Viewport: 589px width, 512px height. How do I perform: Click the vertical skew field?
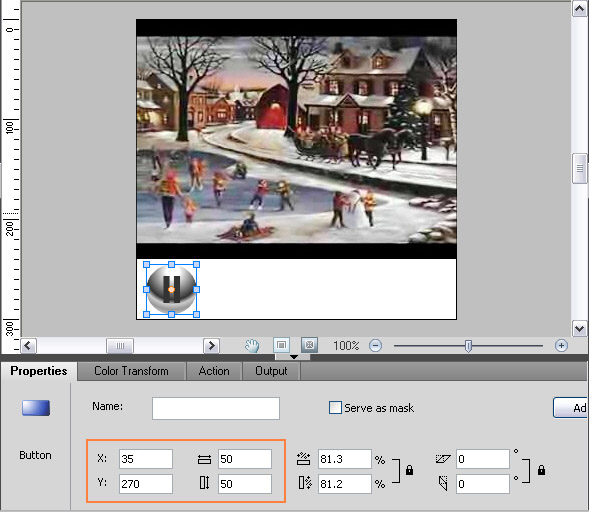(x=483, y=483)
